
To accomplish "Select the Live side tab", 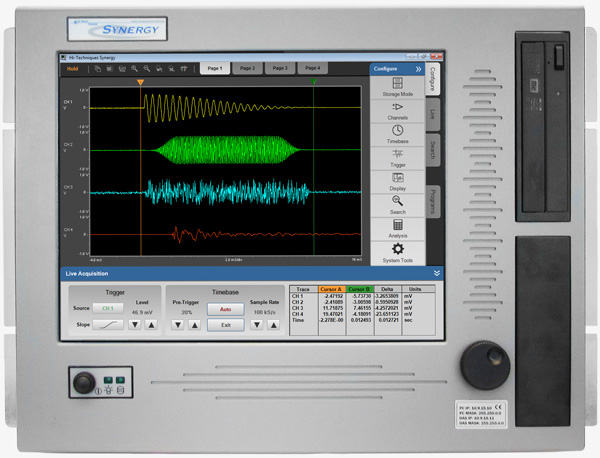I will 433,114.
